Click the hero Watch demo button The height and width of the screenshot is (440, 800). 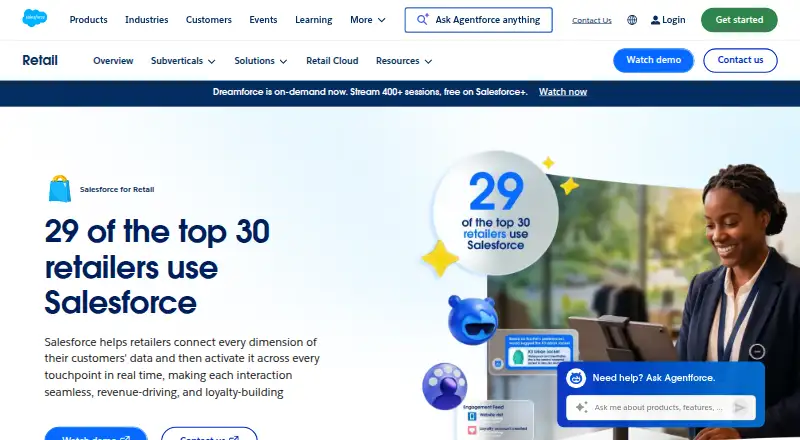(x=96, y=434)
